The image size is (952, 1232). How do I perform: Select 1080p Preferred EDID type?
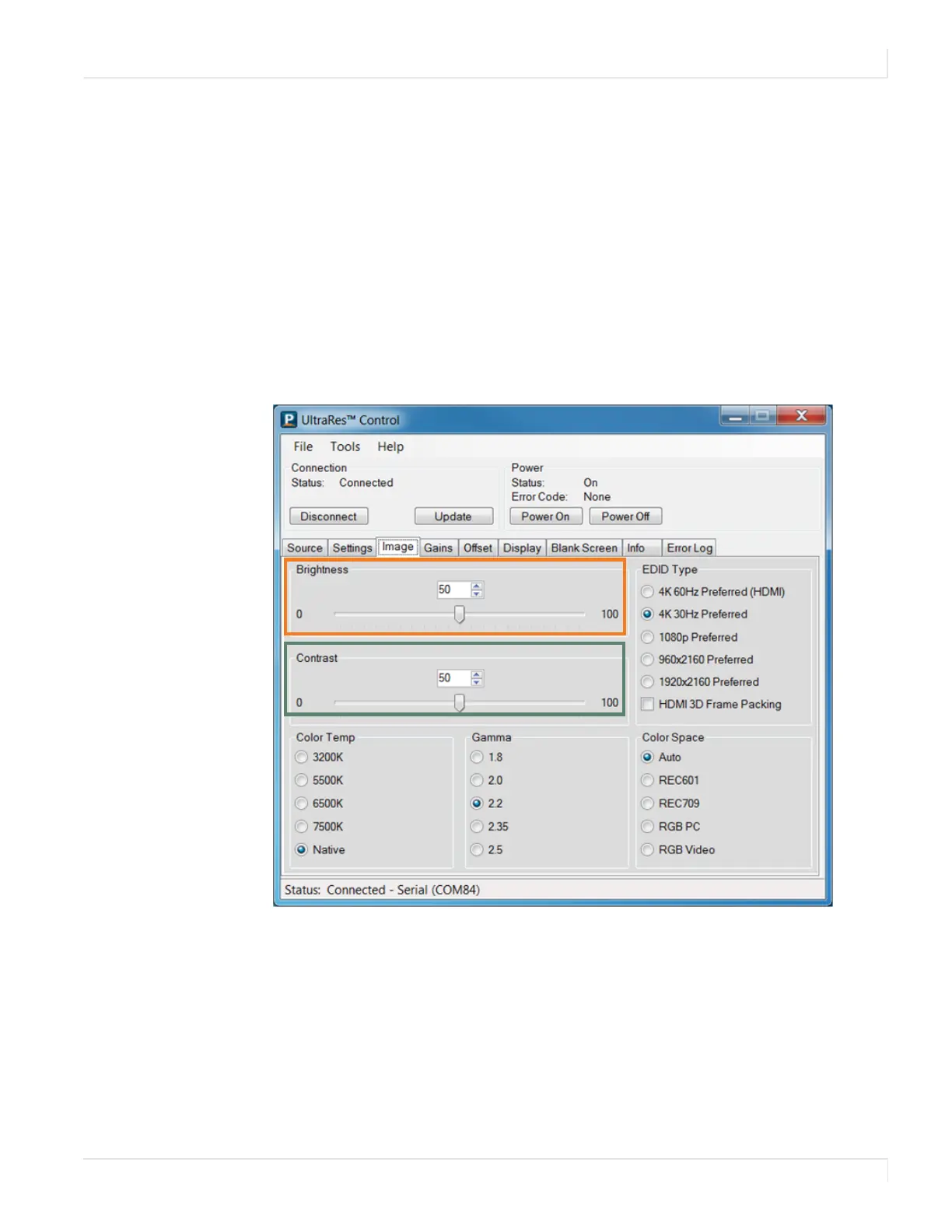pos(689,637)
